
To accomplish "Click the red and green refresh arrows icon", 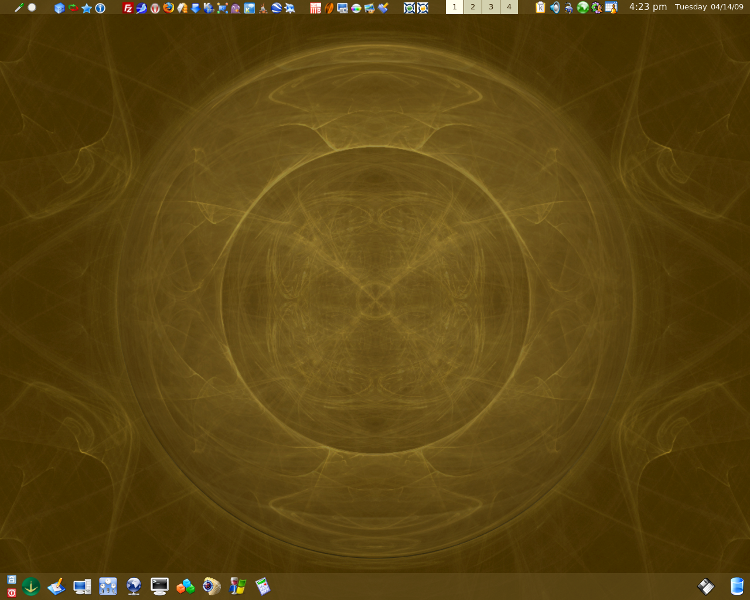I will pos(73,8).
